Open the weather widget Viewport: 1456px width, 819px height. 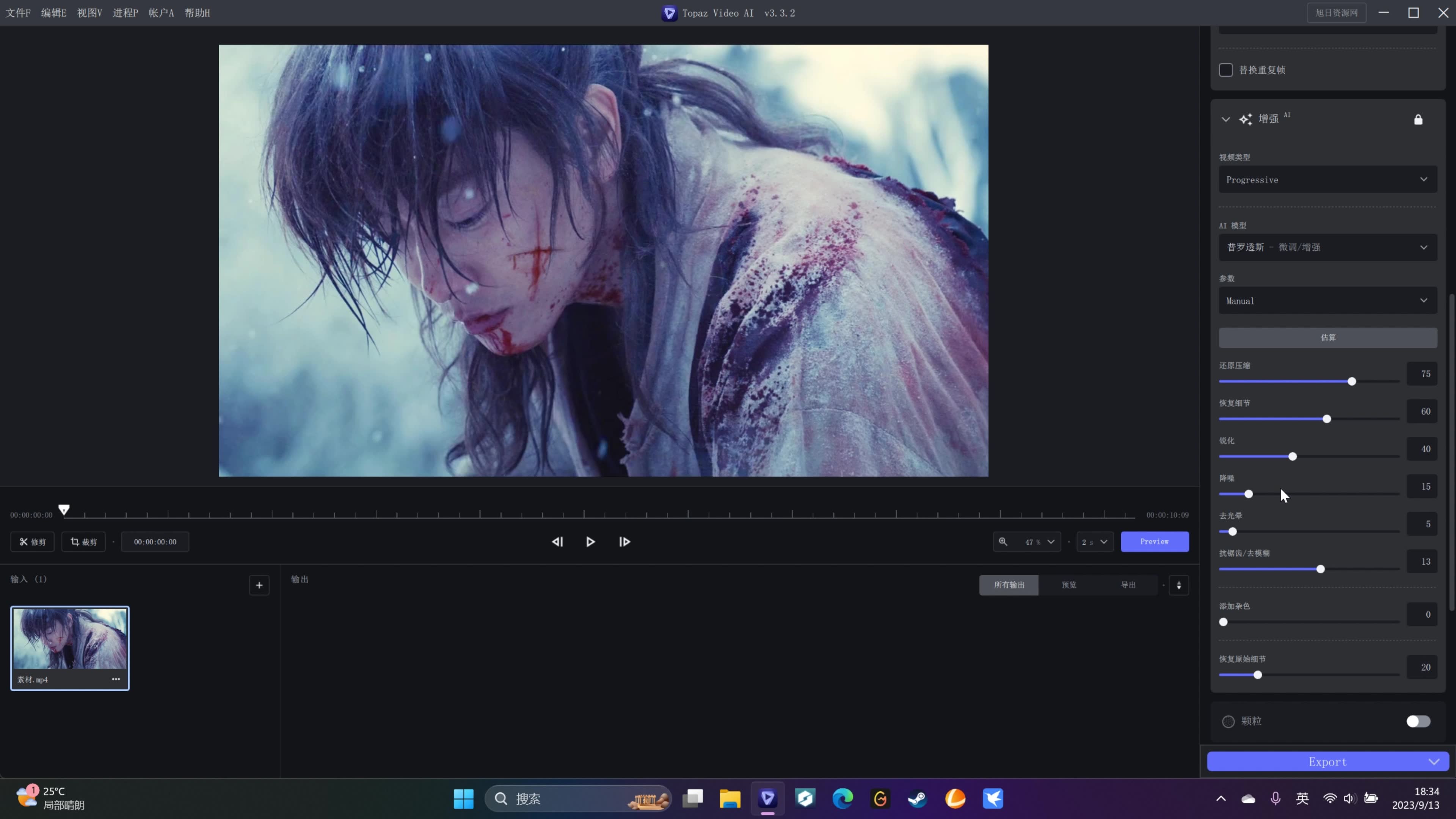point(50,798)
